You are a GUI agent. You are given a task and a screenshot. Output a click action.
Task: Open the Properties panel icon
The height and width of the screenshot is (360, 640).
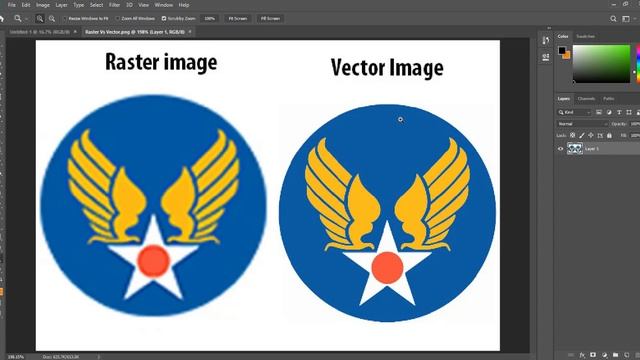[546, 58]
